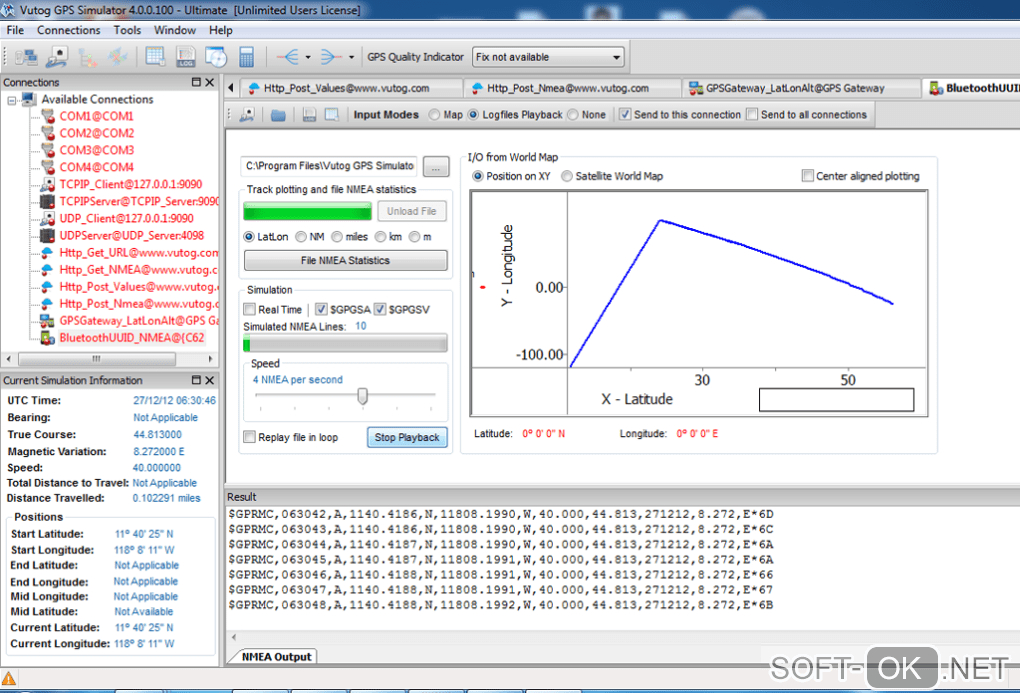The height and width of the screenshot is (693, 1020).
Task: Click the BluetoothUUID_NMEA tree icon
Action: point(47,338)
